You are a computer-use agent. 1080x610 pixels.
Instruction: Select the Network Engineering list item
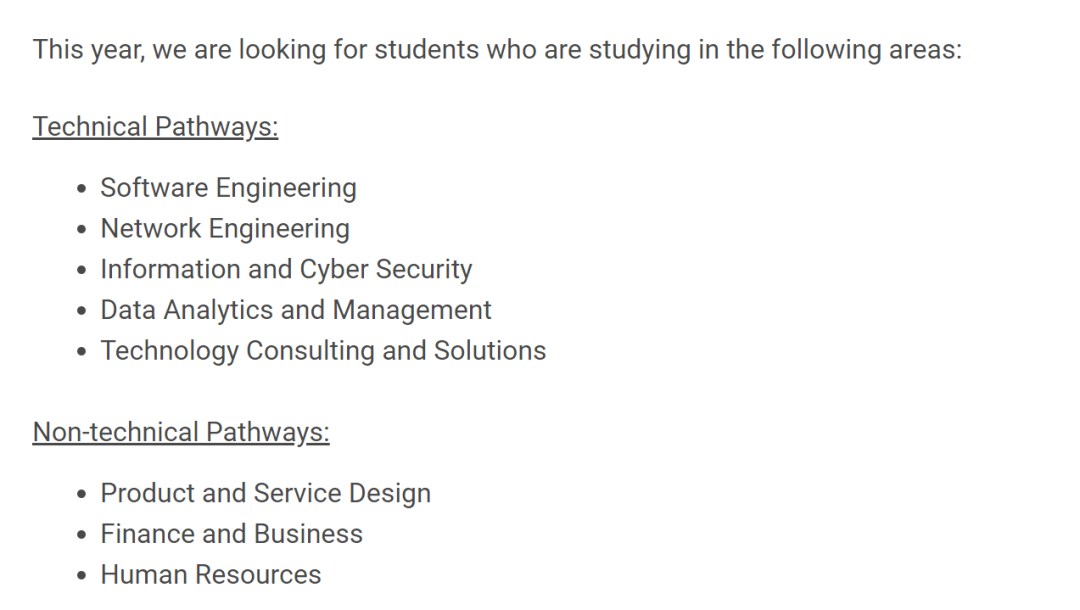pyautogui.click(x=225, y=229)
